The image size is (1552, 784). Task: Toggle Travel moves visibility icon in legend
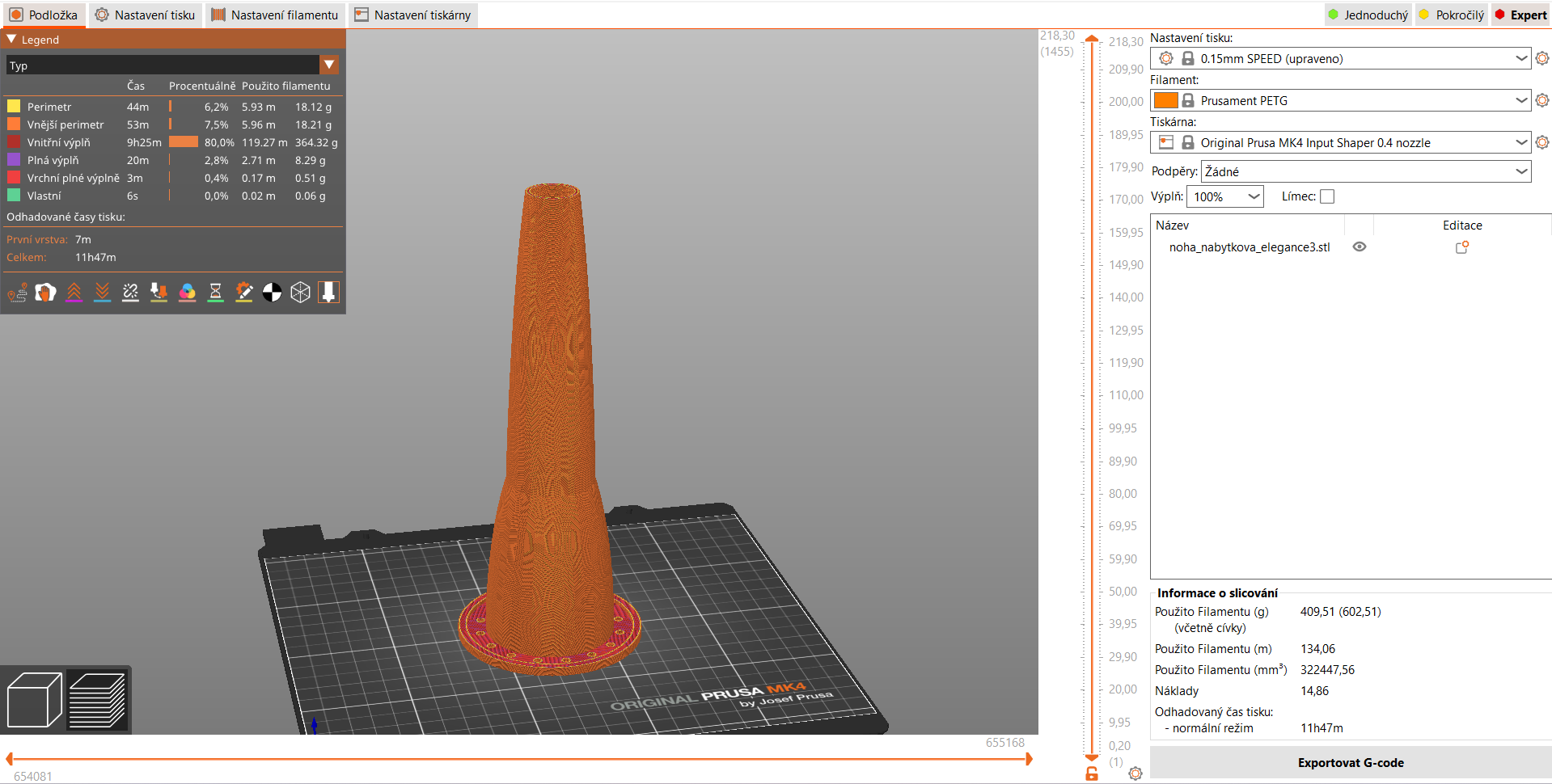click(x=18, y=293)
